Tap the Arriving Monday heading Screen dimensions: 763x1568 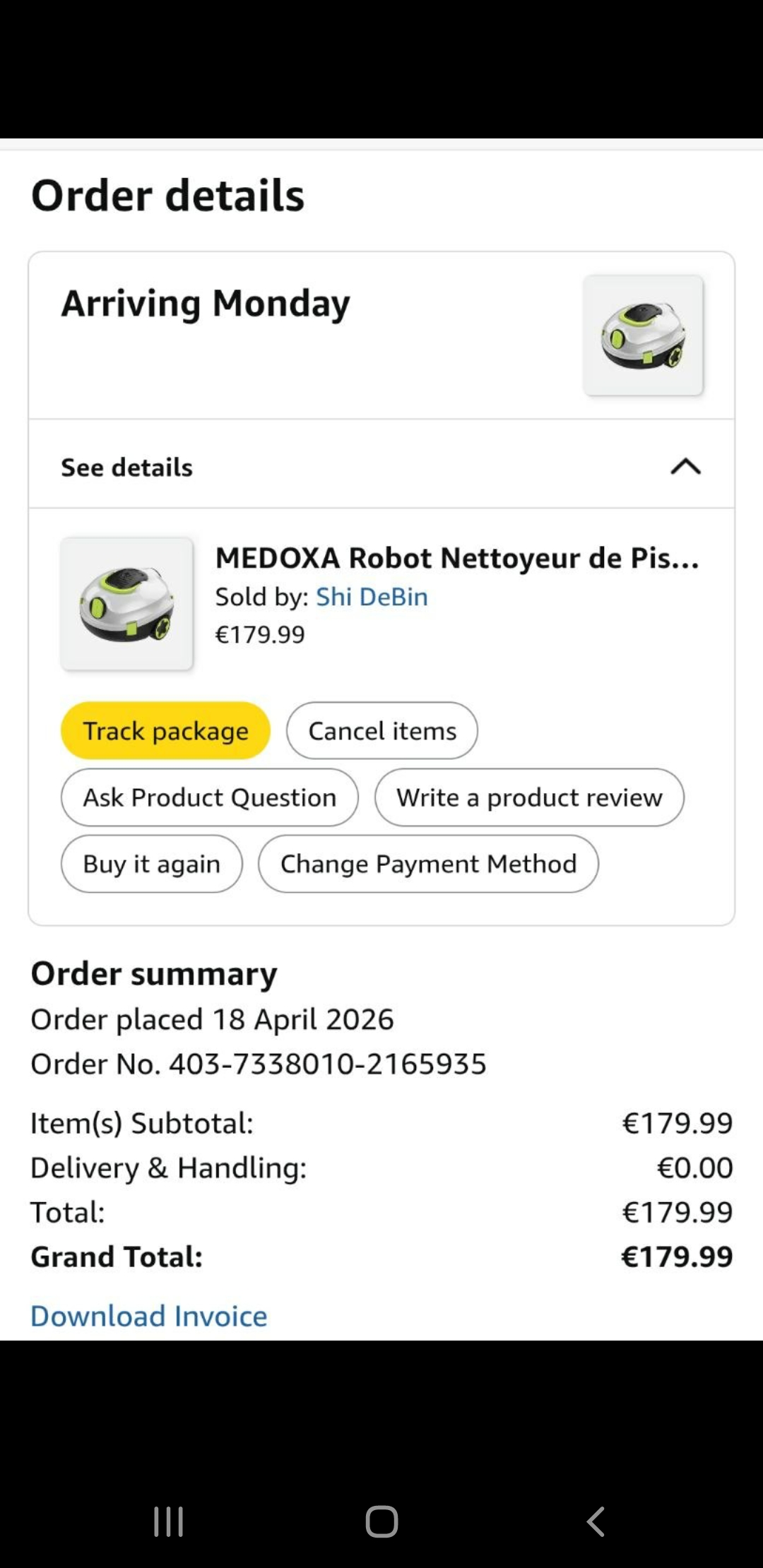tap(206, 304)
